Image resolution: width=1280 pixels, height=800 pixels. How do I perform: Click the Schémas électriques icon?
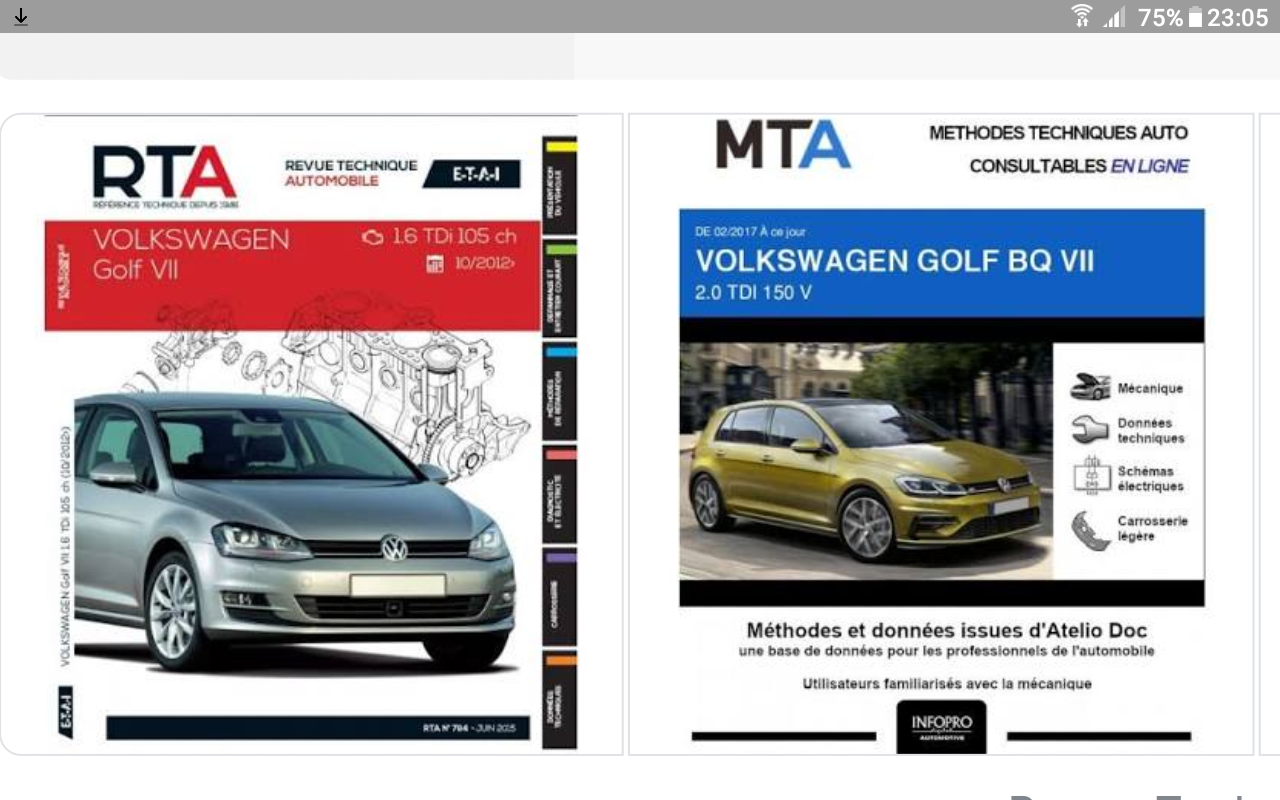pyautogui.click(x=1091, y=476)
